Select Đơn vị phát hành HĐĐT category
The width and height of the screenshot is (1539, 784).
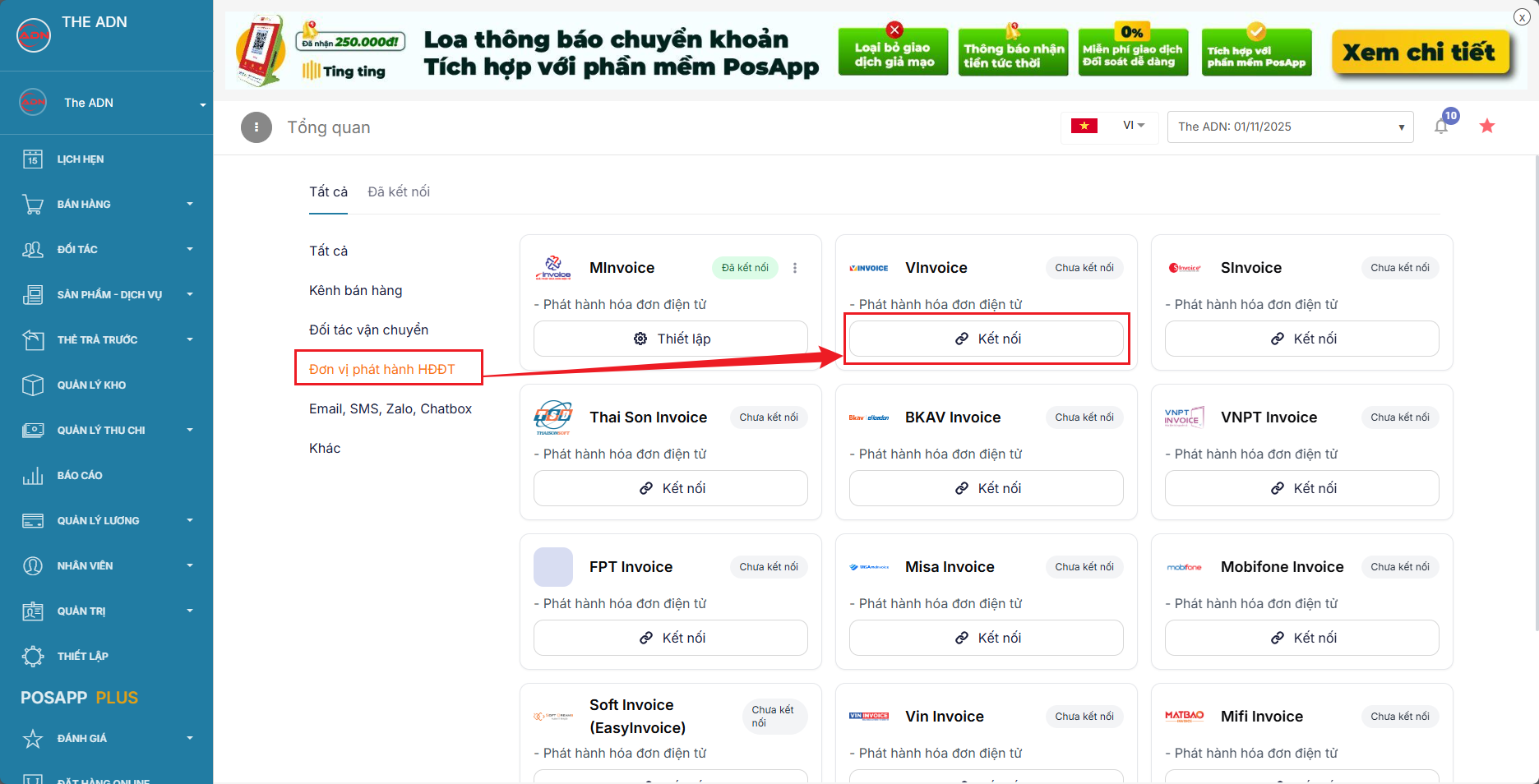tap(382, 370)
